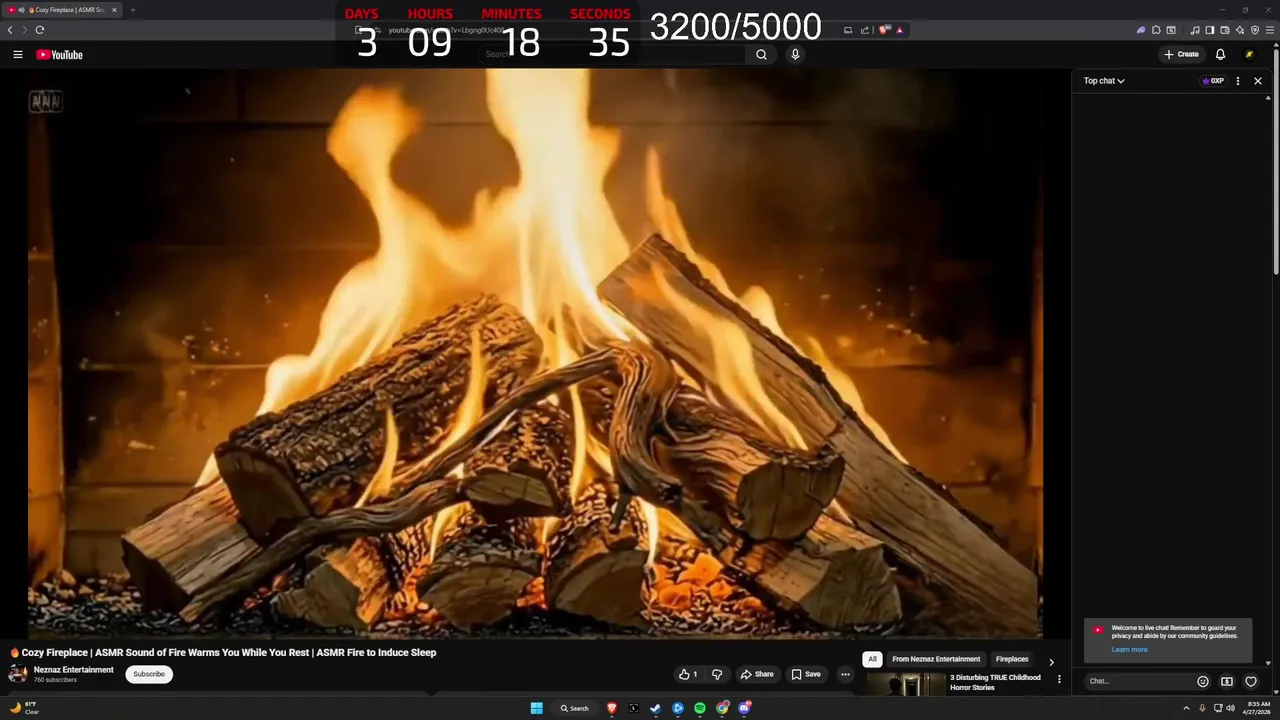The width and height of the screenshot is (1280, 720).
Task: Save the video to a playlist
Action: coord(806,674)
